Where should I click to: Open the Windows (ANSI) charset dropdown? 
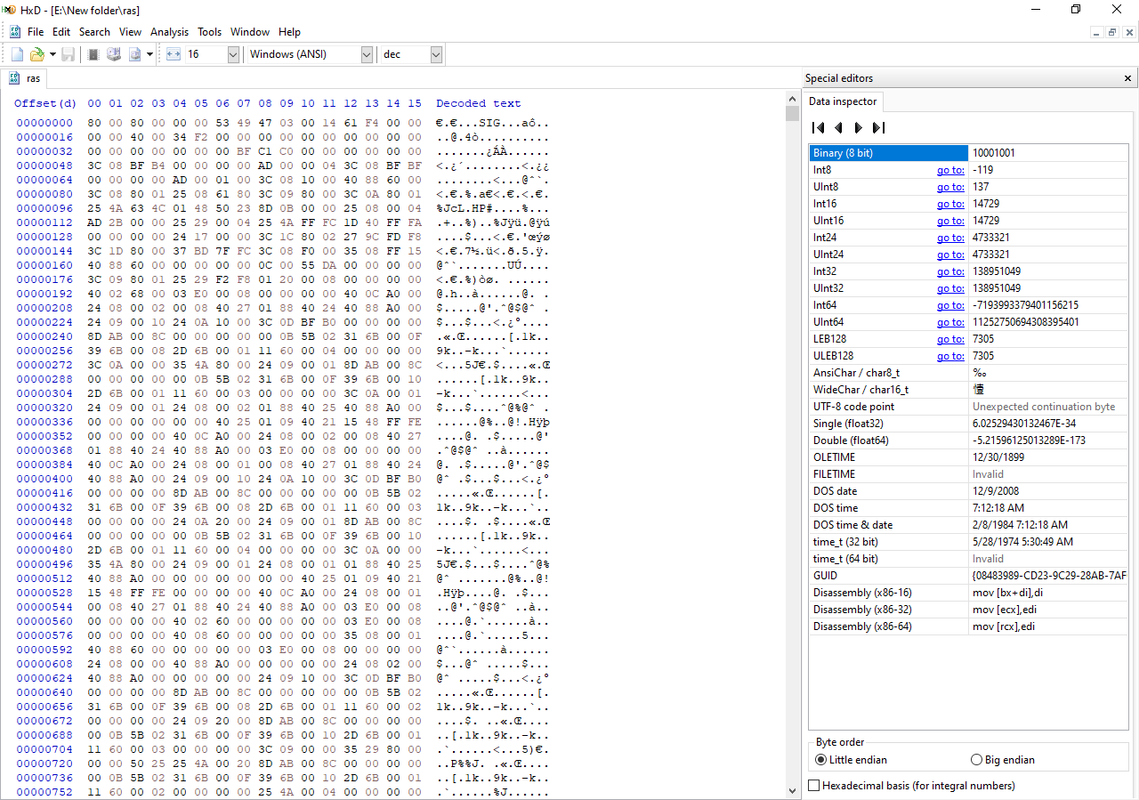[367, 54]
